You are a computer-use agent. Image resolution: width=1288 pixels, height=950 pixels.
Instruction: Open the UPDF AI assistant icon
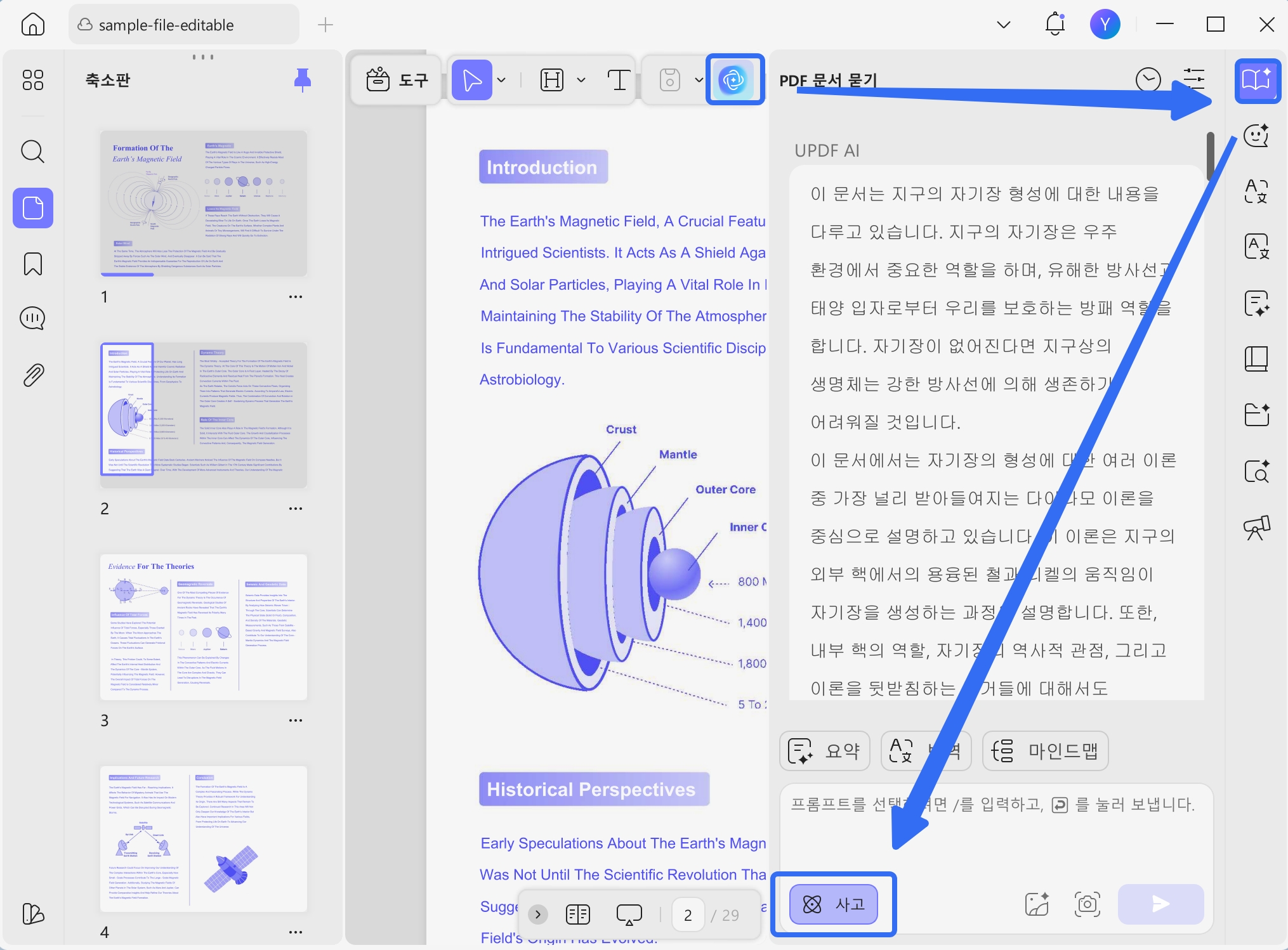pyautogui.click(x=733, y=80)
